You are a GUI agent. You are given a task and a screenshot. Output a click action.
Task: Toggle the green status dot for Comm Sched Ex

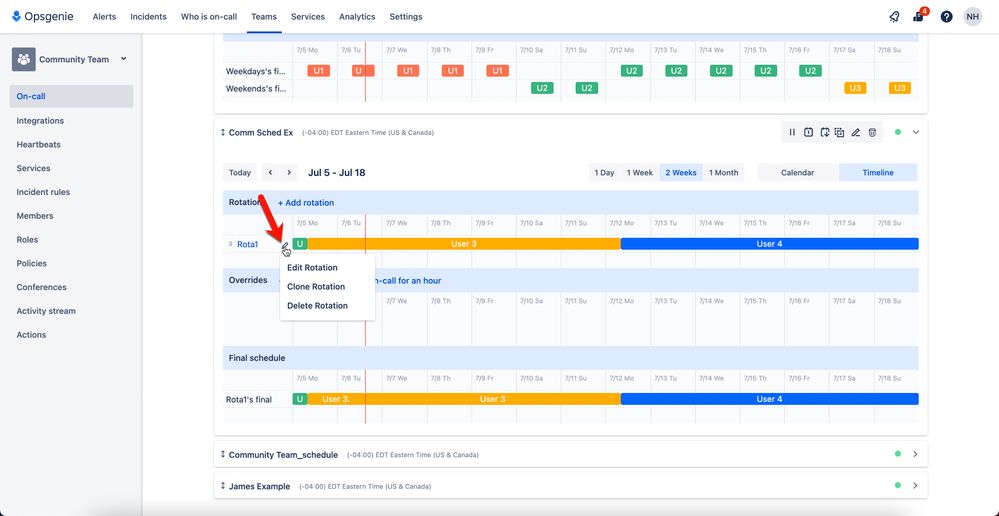898,133
